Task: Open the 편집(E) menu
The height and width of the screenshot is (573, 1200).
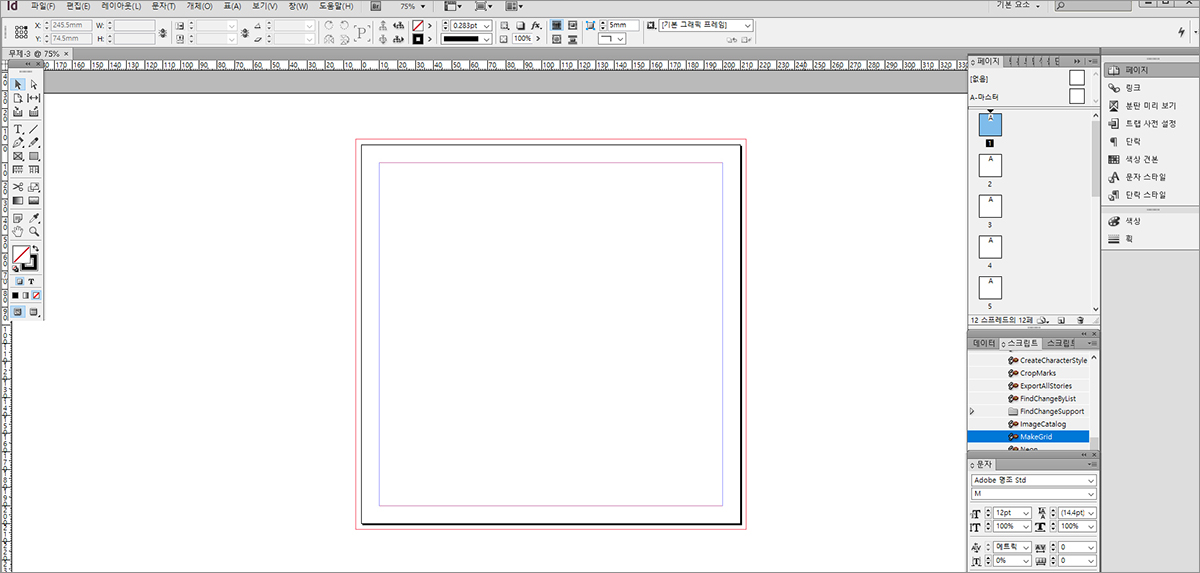Action: coord(76,6)
